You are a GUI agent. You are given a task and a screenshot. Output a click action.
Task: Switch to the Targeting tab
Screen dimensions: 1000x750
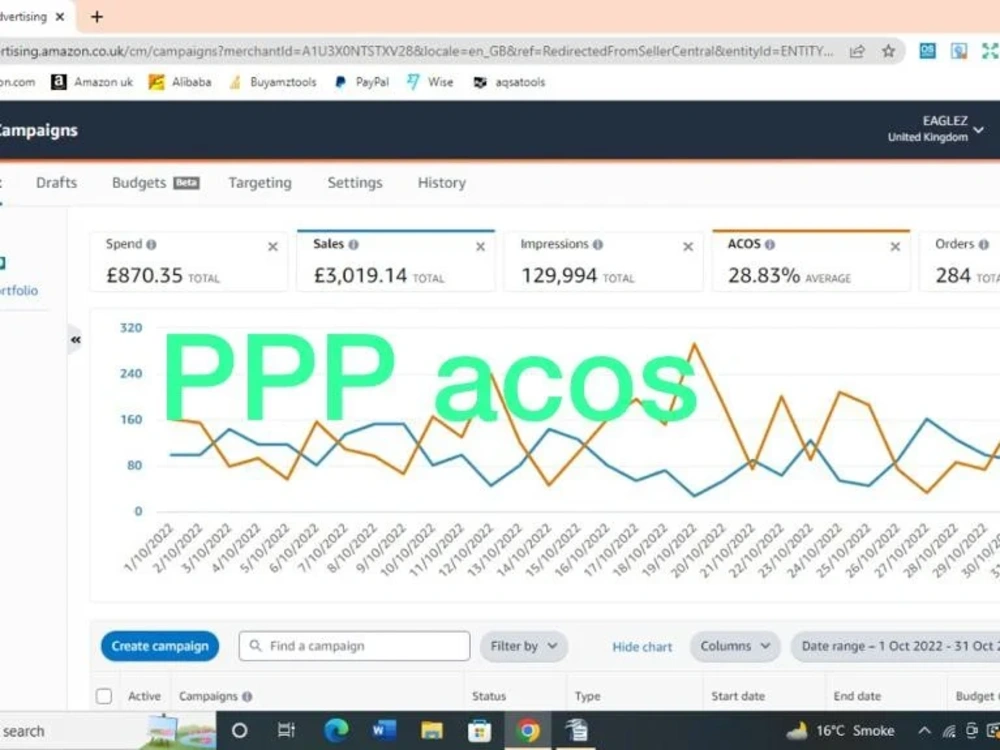260,183
